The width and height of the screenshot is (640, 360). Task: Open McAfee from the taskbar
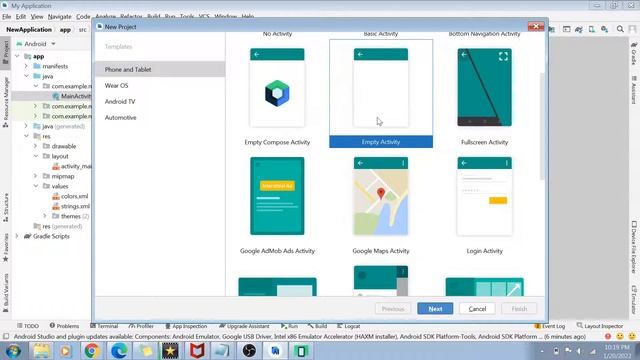pos(197,351)
